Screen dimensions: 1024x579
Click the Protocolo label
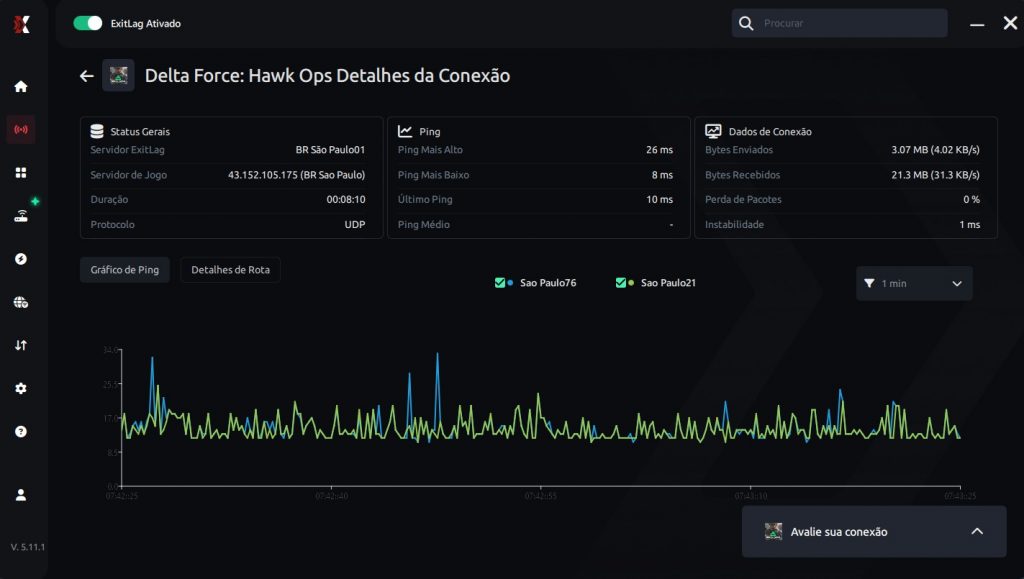coord(112,225)
